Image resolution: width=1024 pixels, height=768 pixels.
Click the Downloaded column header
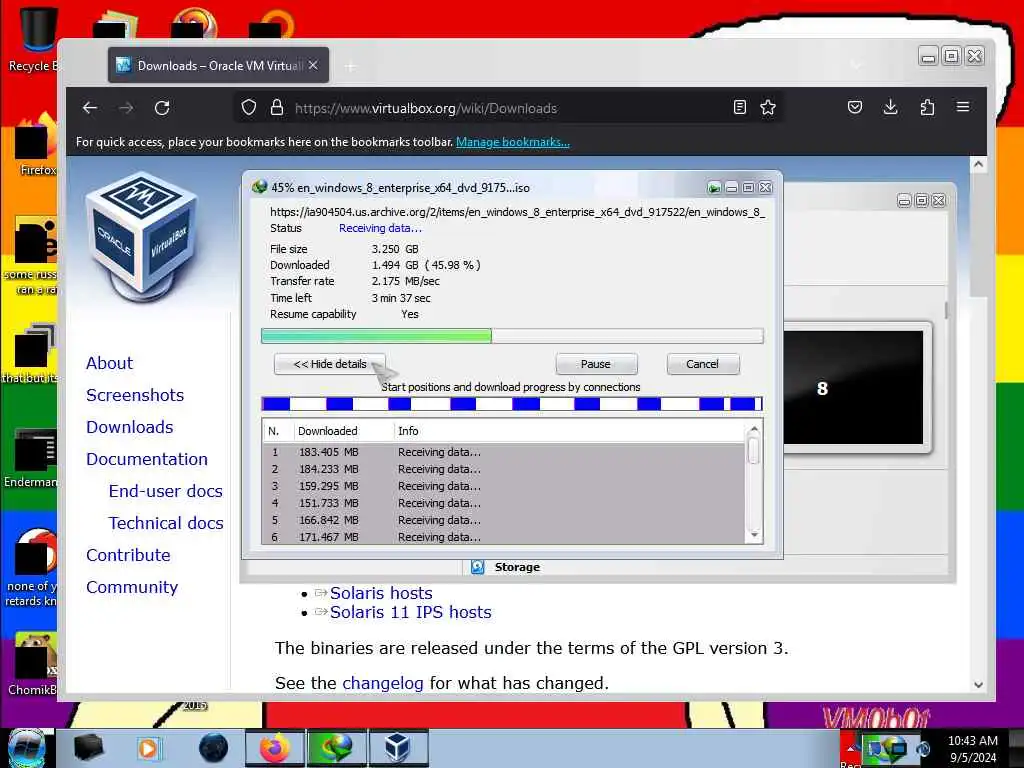pos(344,431)
